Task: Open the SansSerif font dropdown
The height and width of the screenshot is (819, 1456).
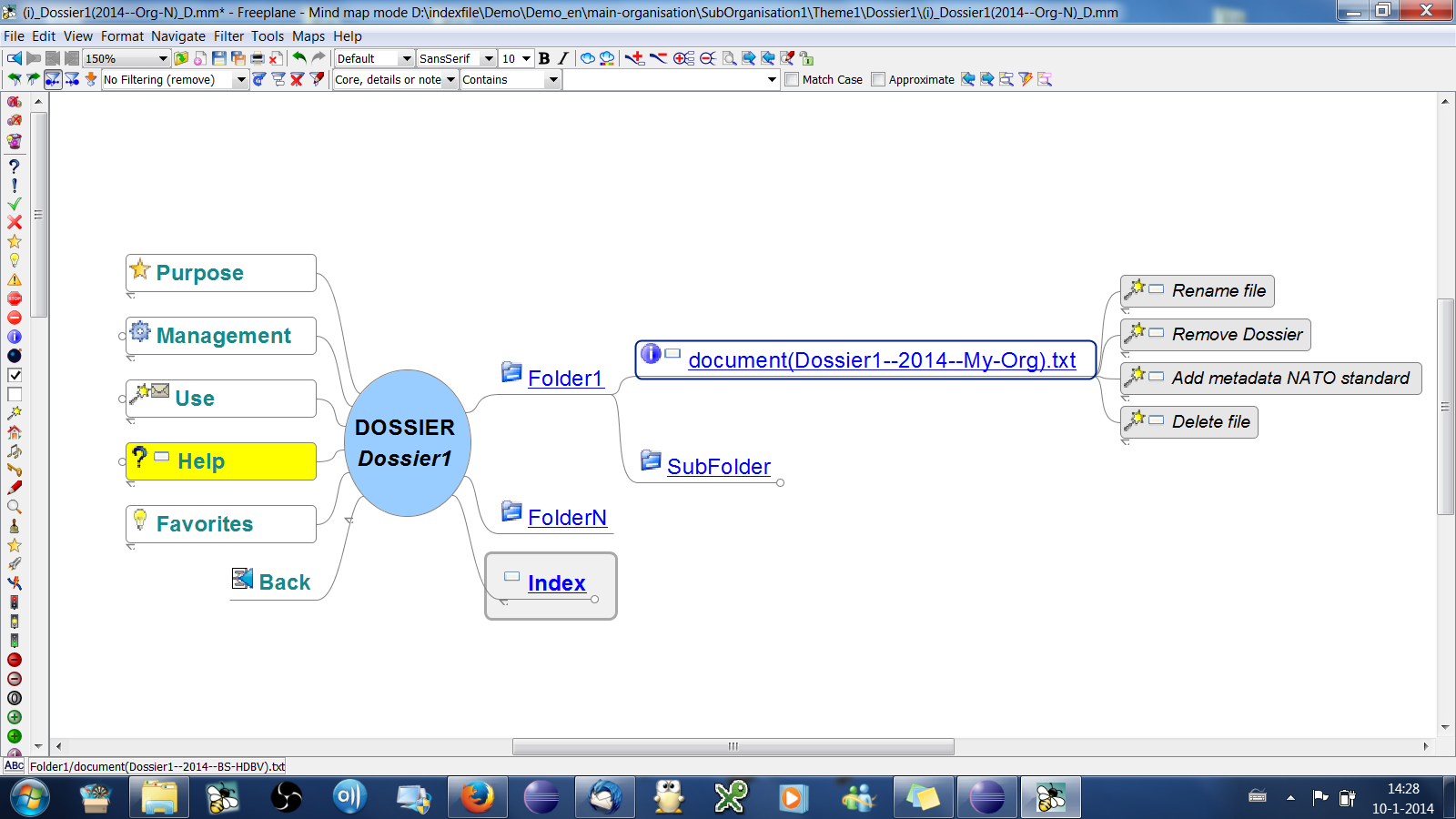Action: (489, 58)
